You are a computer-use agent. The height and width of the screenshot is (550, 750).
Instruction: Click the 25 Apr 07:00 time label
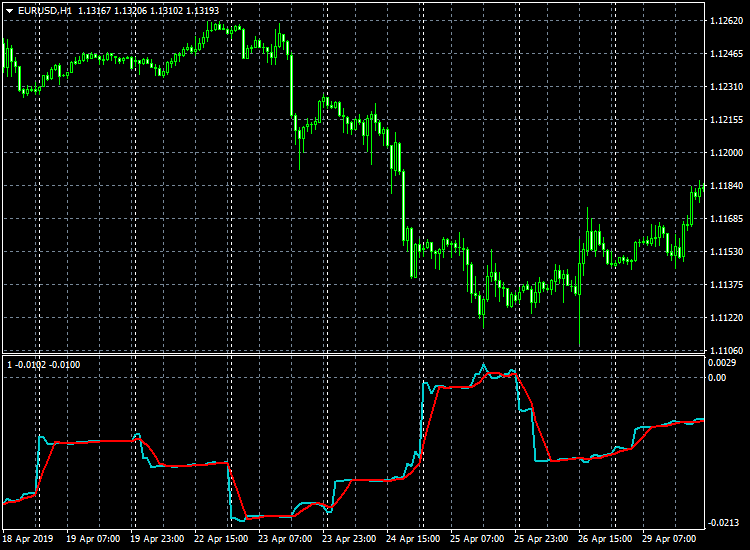pos(477,539)
